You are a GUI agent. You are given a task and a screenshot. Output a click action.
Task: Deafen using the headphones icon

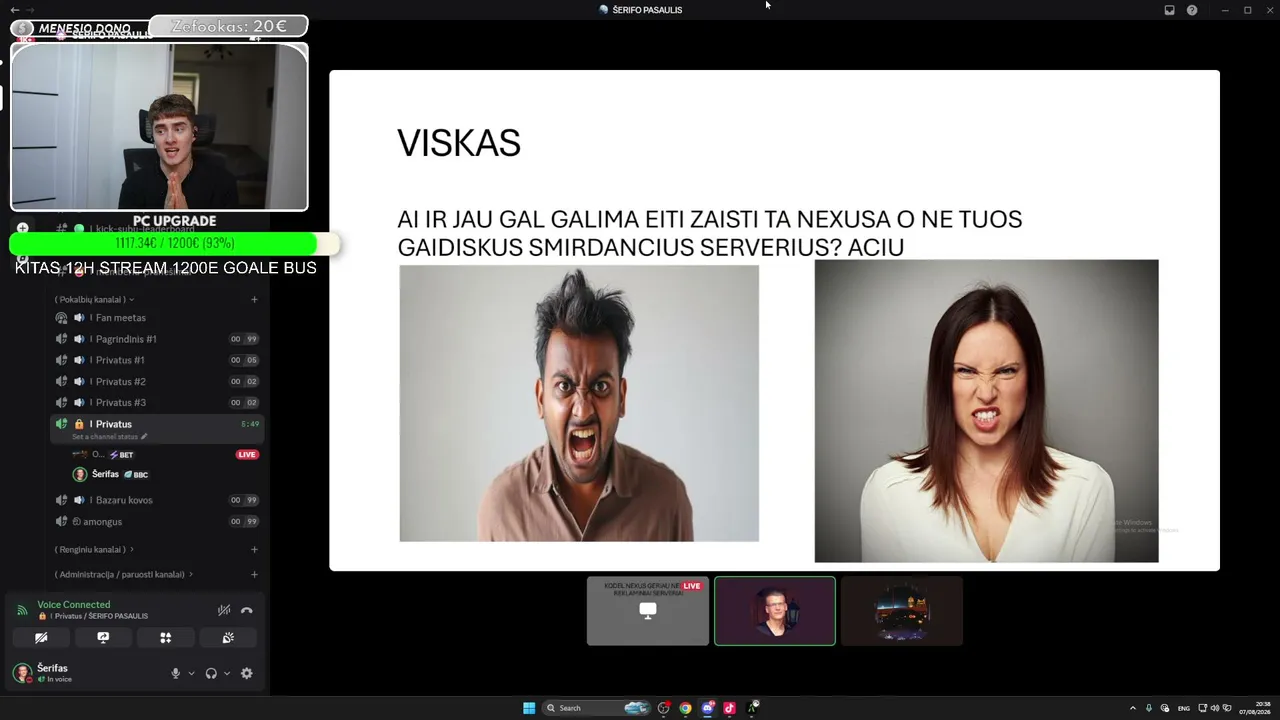pyautogui.click(x=211, y=673)
